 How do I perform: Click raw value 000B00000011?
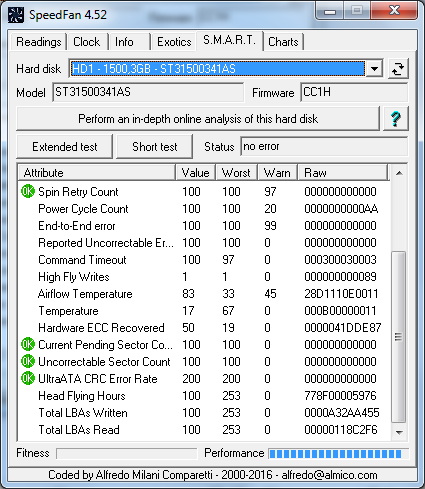click(x=340, y=311)
